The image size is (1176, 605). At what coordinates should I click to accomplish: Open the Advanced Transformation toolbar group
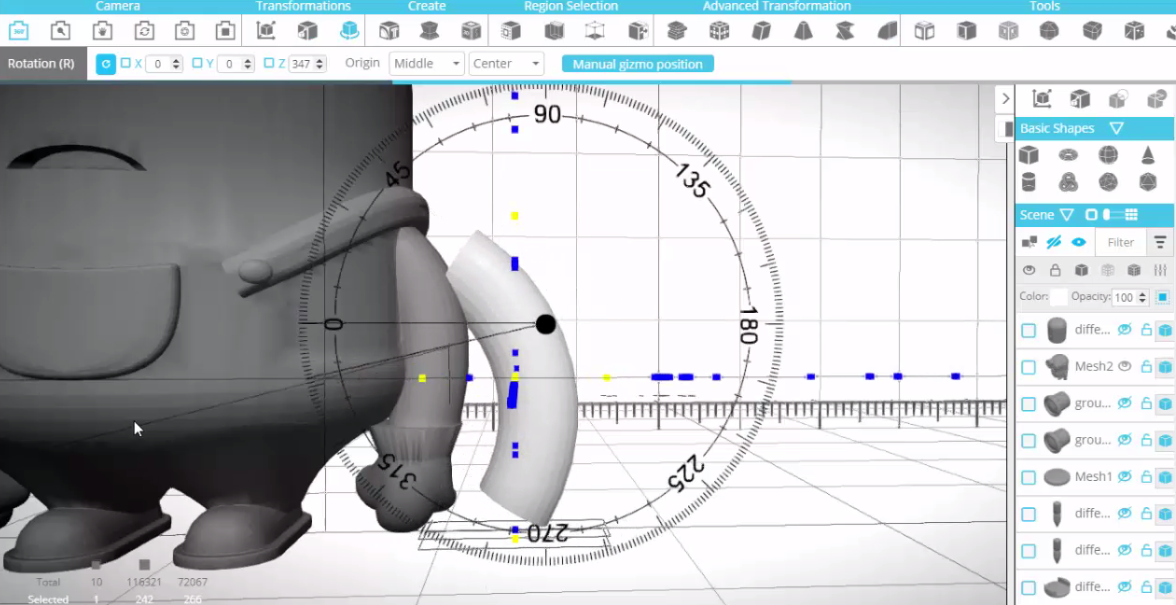coord(777,6)
